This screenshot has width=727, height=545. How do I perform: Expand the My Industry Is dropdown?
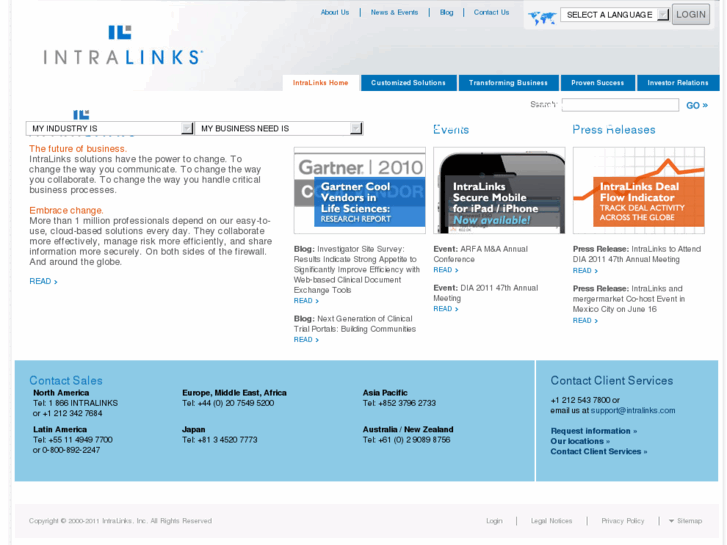(x=109, y=128)
